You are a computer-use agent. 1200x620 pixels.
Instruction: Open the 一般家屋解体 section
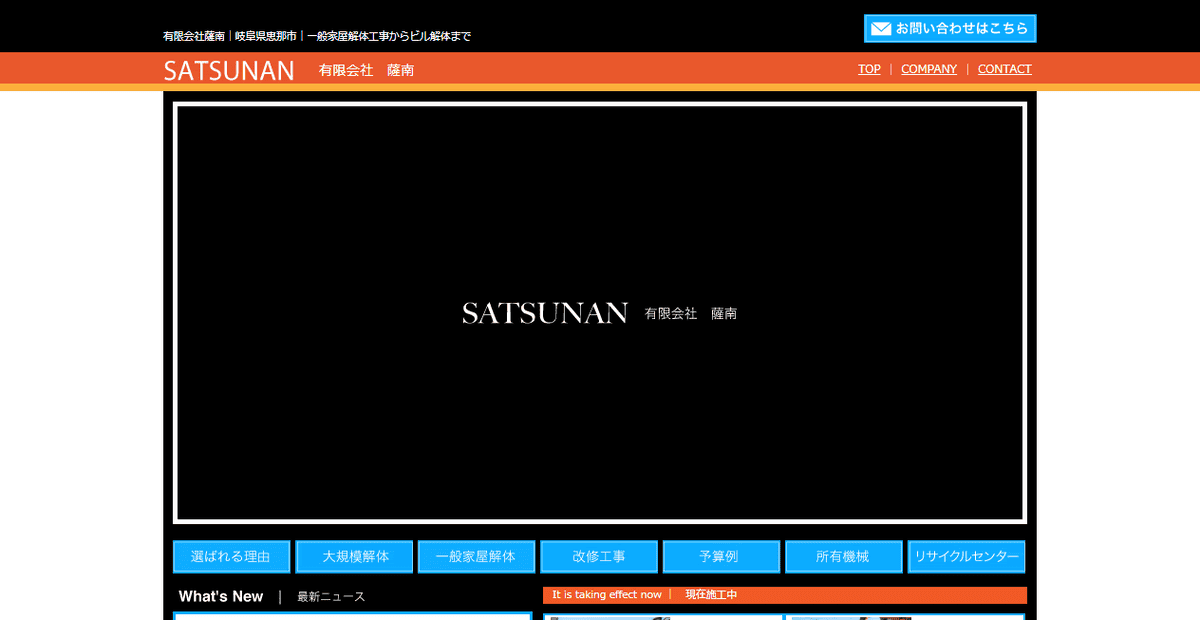click(476, 556)
